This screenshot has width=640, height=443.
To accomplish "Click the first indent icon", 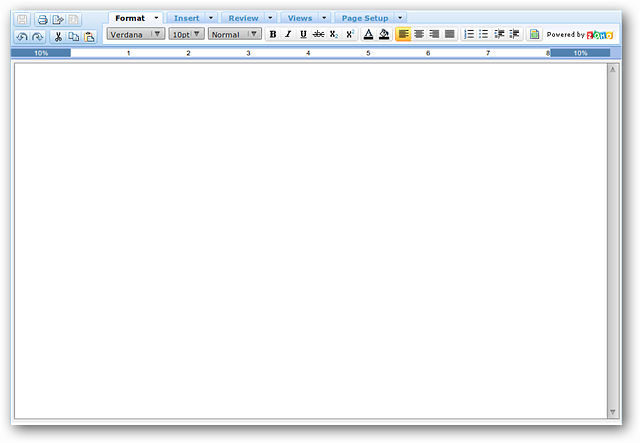I will coord(499,34).
